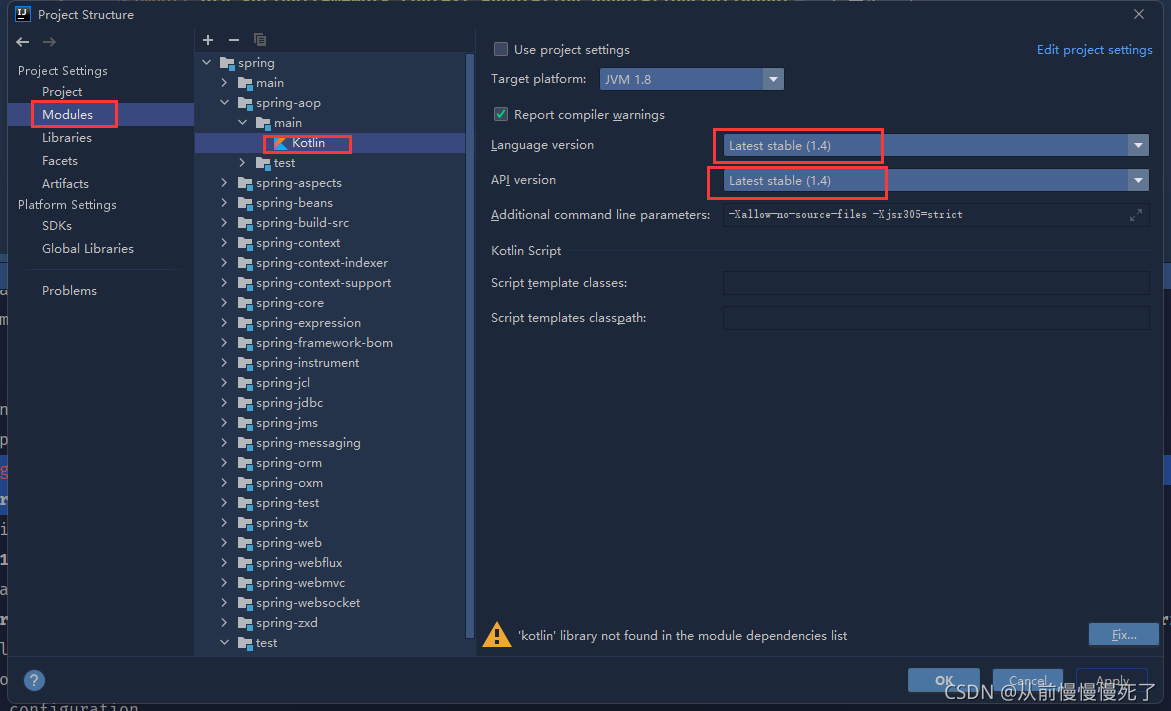Screen dimensions: 1171x711
Task: Click the Additional command line parameters field
Action: [936, 215]
